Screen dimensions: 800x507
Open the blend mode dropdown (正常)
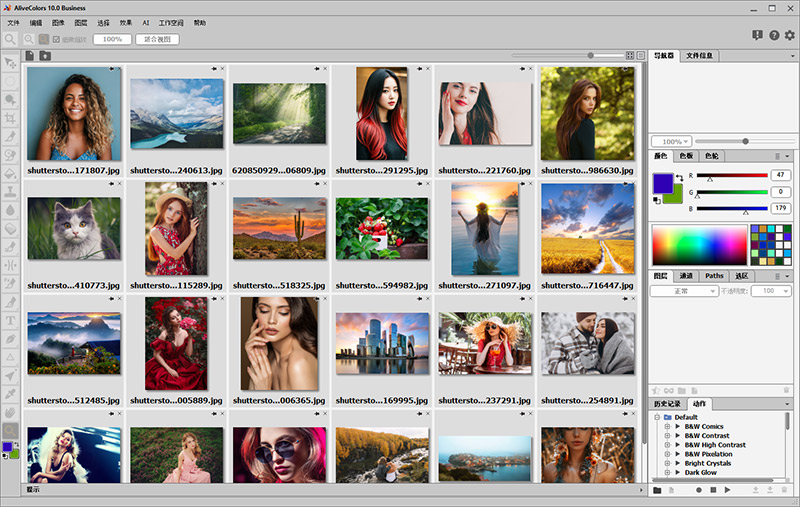click(x=682, y=291)
